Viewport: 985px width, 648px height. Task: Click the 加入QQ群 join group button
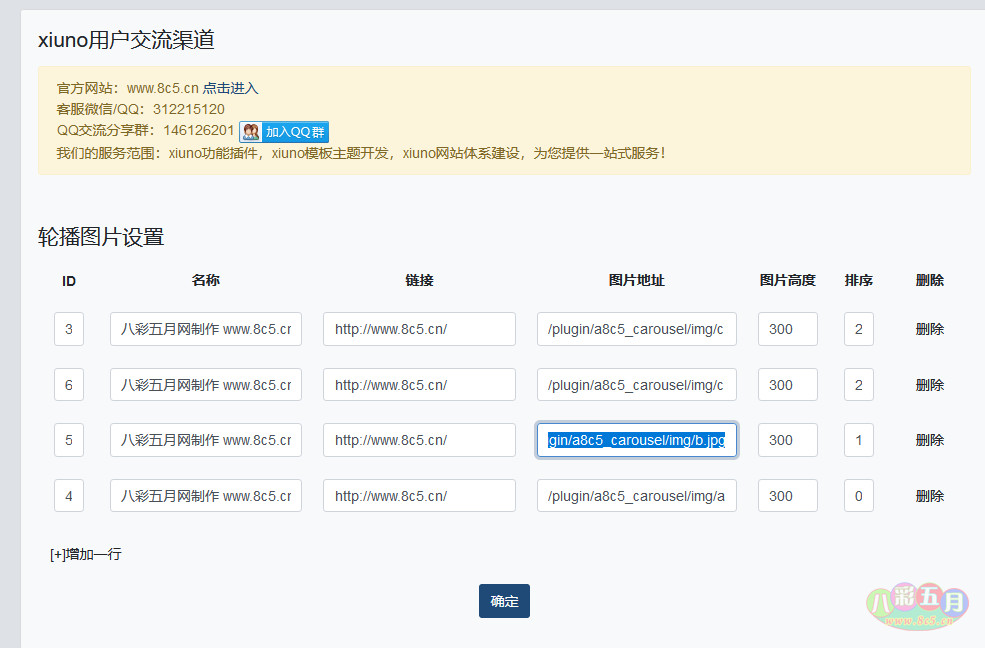[284, 132]
